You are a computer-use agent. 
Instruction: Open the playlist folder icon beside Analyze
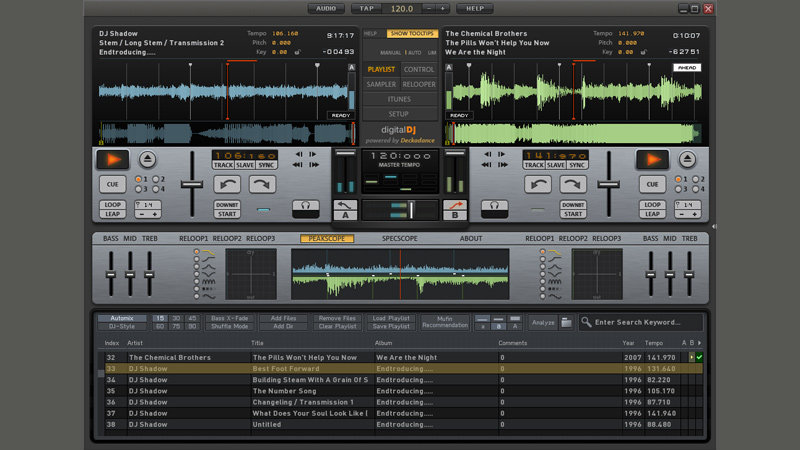[566, 322]
